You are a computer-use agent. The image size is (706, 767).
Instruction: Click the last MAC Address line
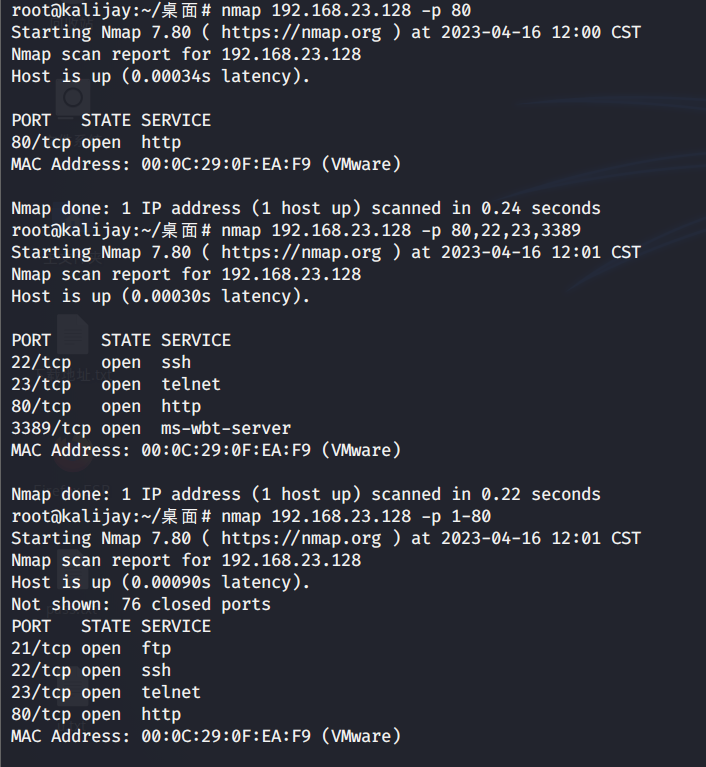coord(206,736)
